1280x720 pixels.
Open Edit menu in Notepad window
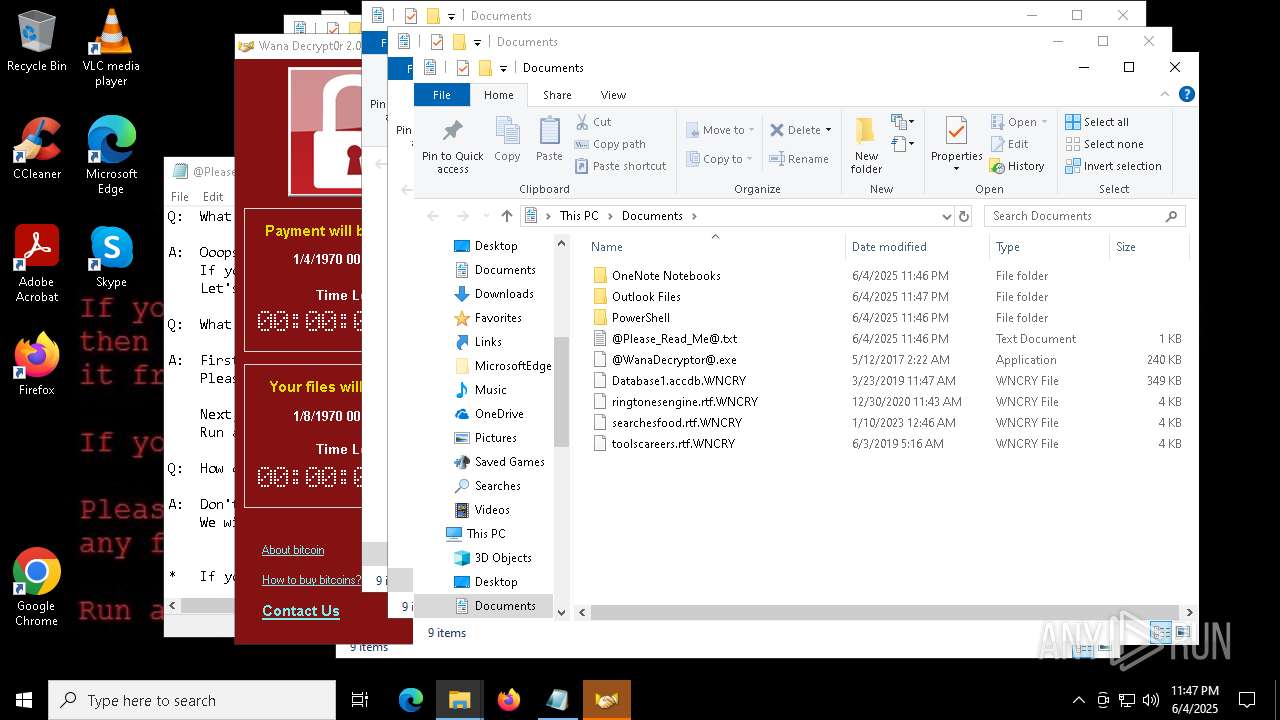213,197
